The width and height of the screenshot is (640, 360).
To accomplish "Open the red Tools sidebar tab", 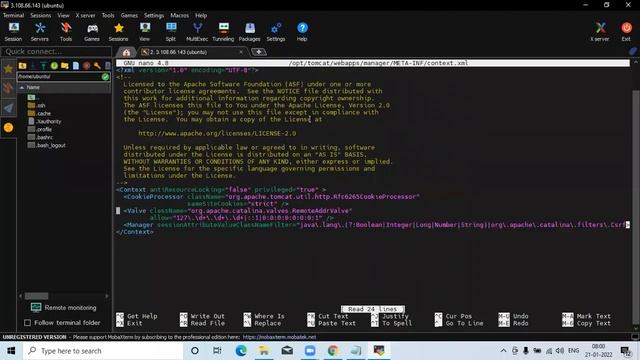I will pyautogui.click(x=8, y=88).
